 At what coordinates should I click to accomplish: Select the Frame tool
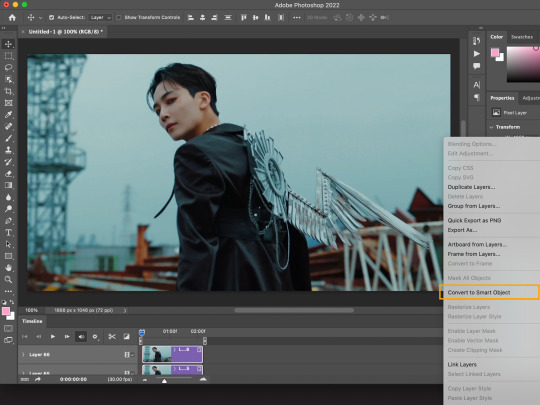tap(8, 103)
